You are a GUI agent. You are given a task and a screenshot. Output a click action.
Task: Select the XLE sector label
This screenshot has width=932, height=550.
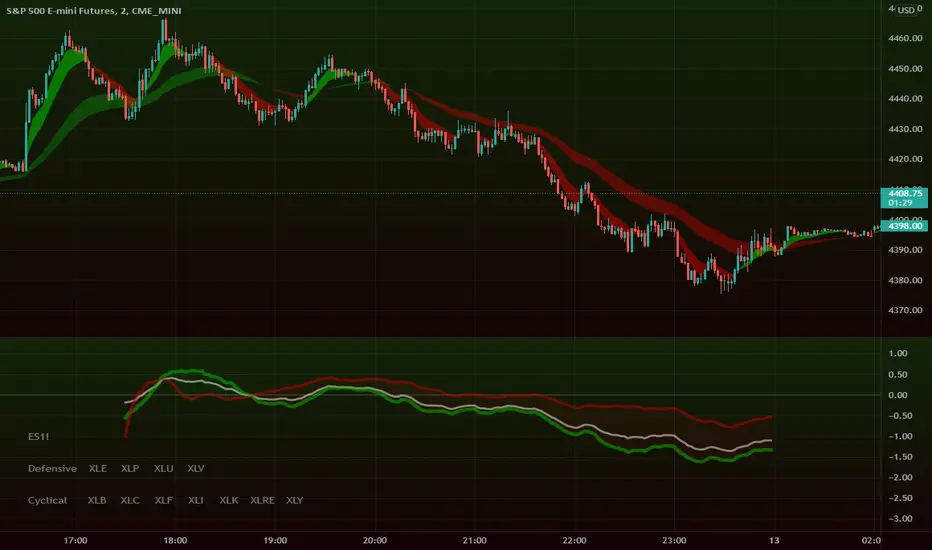click(98, 469)
